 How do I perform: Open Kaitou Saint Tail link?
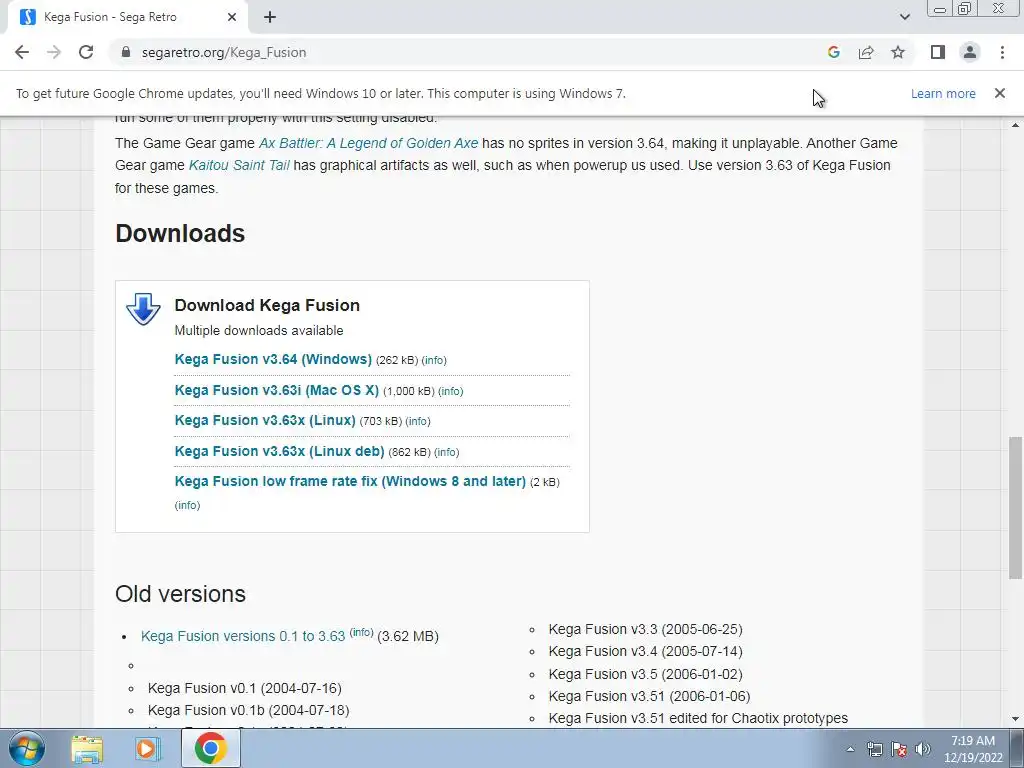(239, 165)
